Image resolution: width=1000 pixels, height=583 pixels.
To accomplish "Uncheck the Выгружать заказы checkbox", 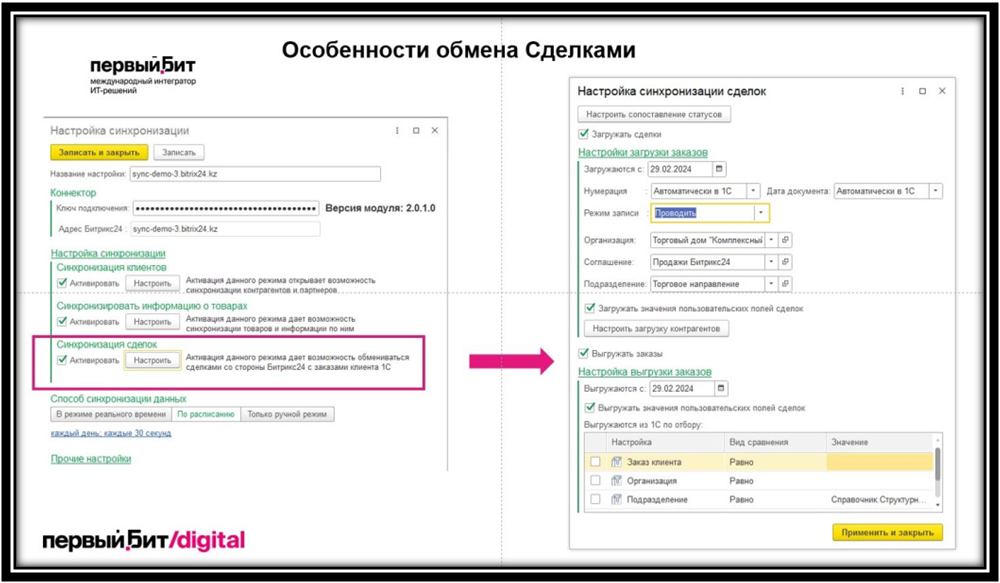I will (584, 353).
